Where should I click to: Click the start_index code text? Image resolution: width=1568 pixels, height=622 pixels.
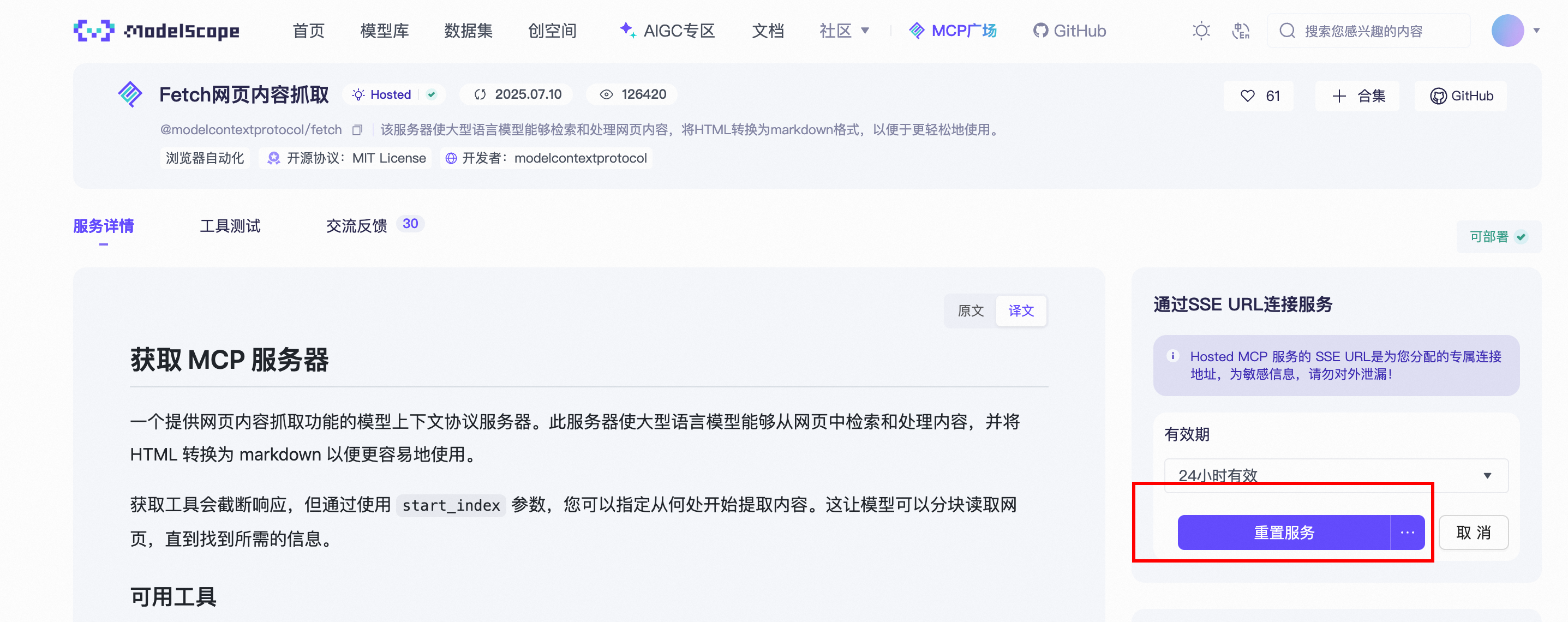(x=451, y=505)
